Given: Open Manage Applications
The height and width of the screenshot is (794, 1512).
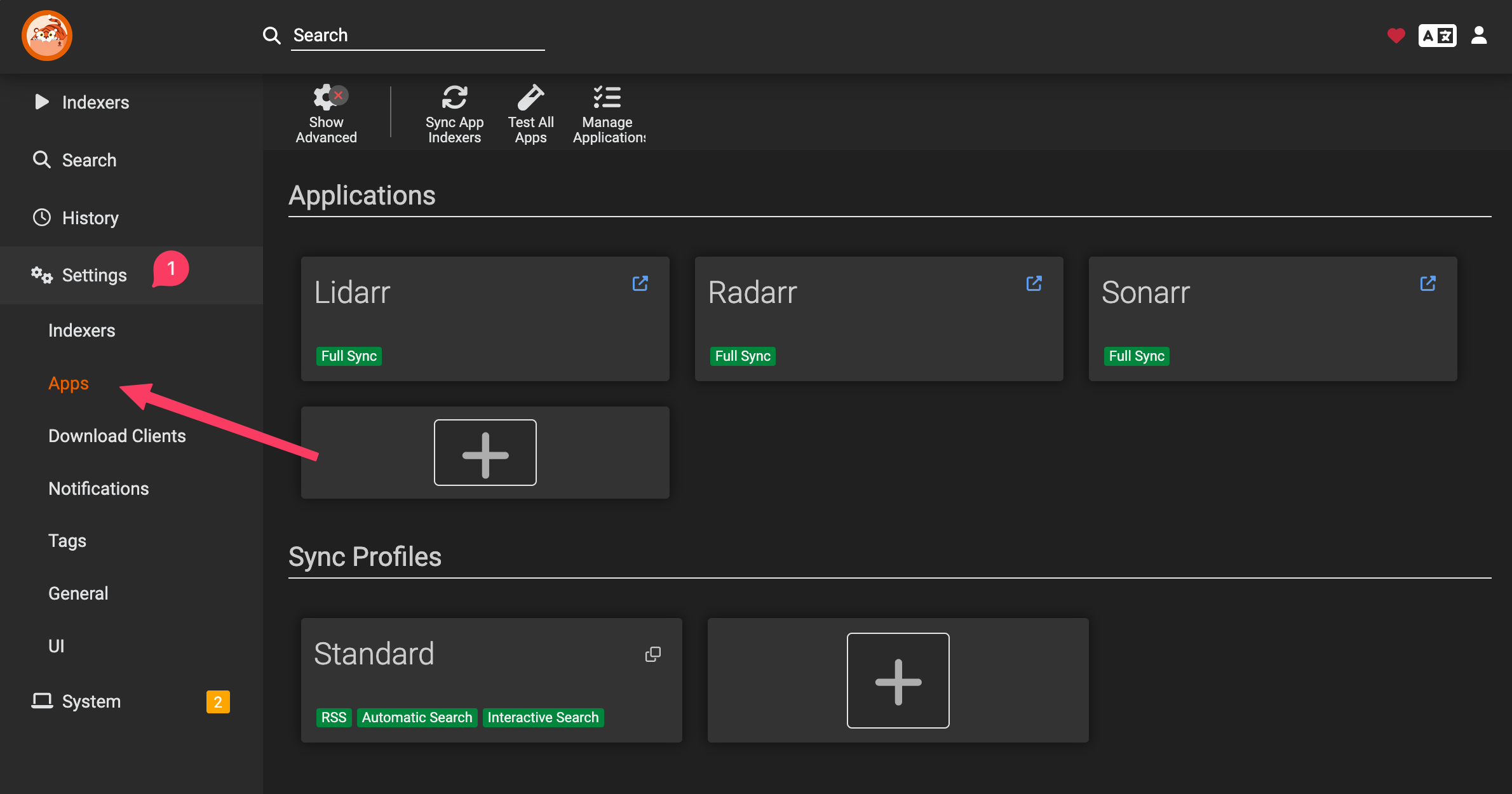Looking at the screenshot, I should pos(609,114).
